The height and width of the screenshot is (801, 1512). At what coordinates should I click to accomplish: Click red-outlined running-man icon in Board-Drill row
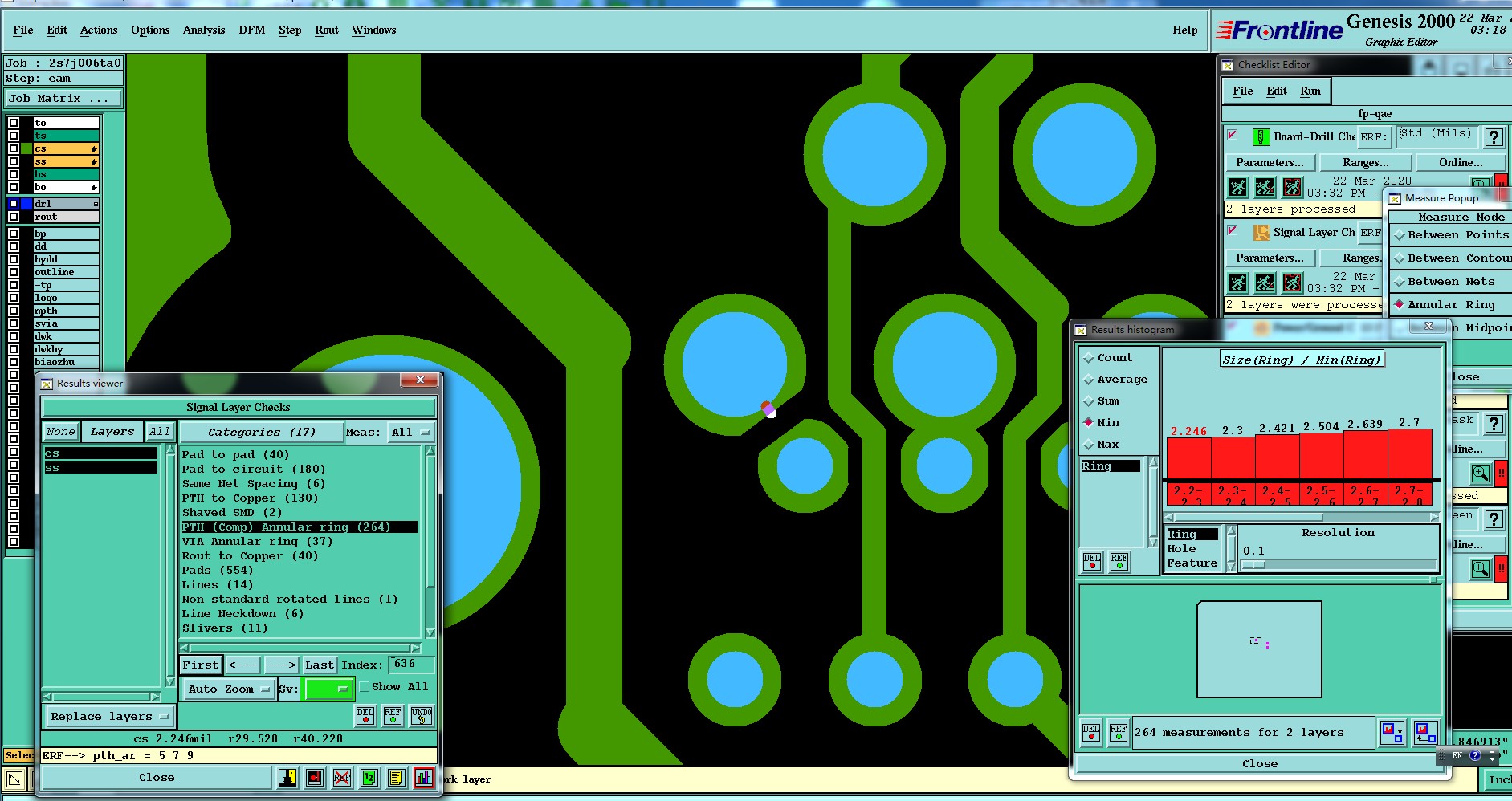tap(1292, 188)
